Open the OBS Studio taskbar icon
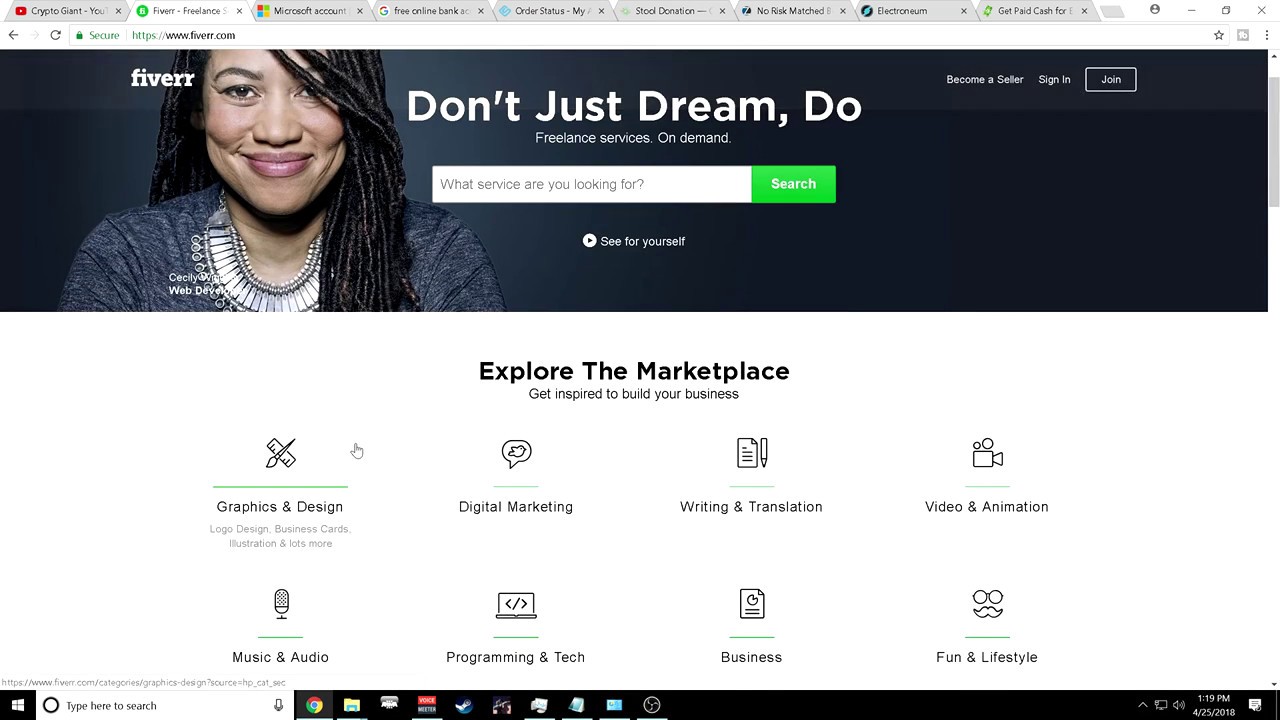The image size is (1280, 720). click(x=652, y=705)
